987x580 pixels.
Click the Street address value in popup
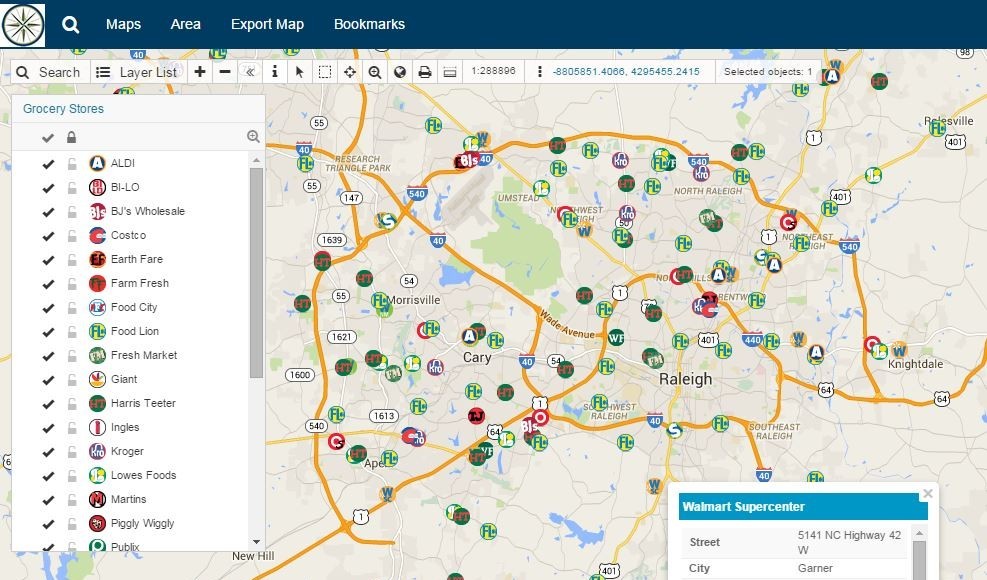point(849,542)
